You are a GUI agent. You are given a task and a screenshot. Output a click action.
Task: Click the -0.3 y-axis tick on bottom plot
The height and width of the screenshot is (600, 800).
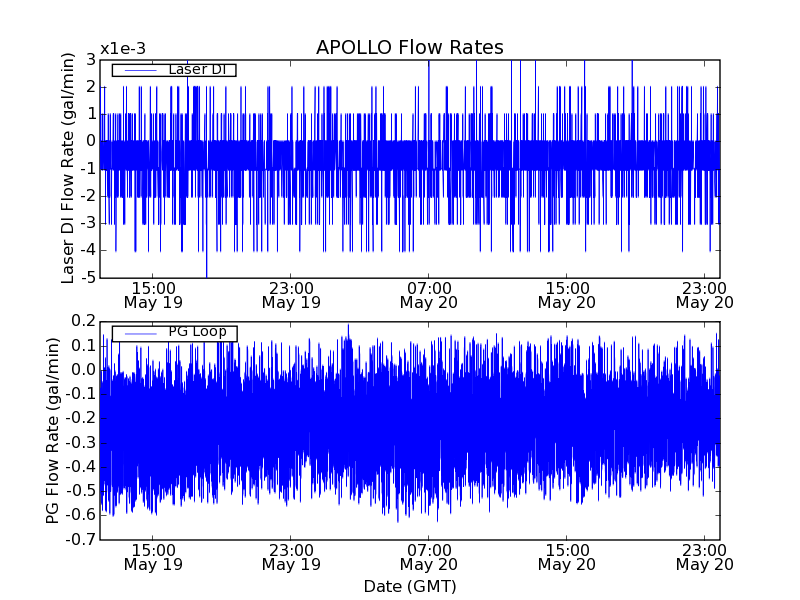[80, 443]
